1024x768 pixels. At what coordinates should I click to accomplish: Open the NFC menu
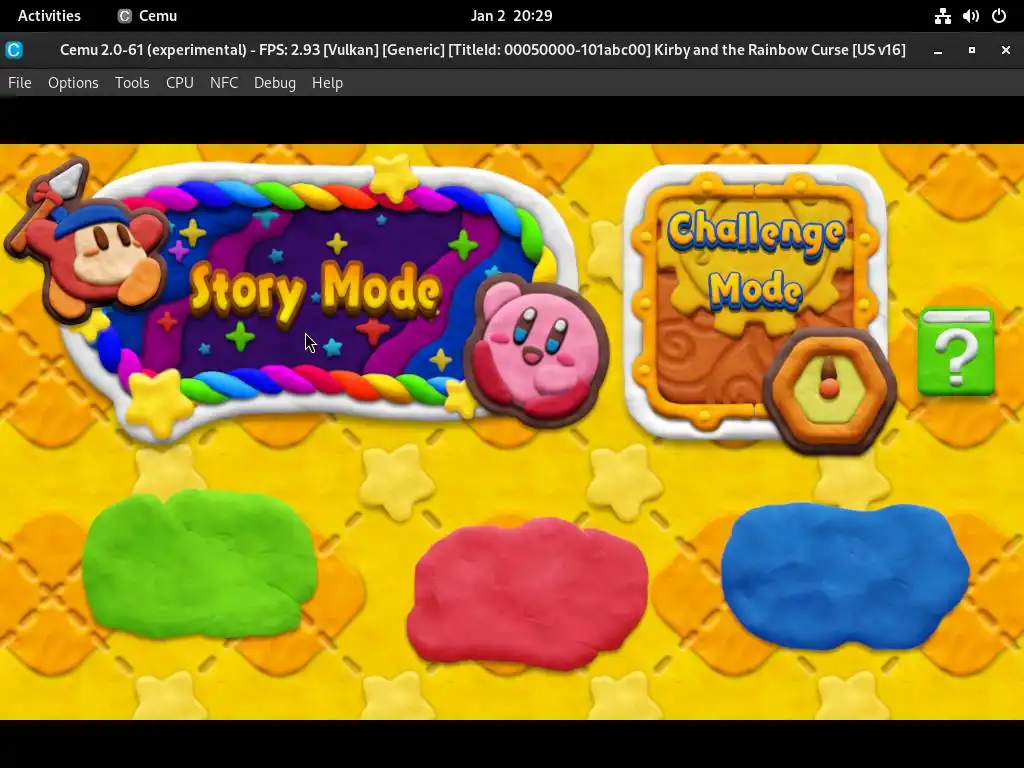tap(224, 83)
